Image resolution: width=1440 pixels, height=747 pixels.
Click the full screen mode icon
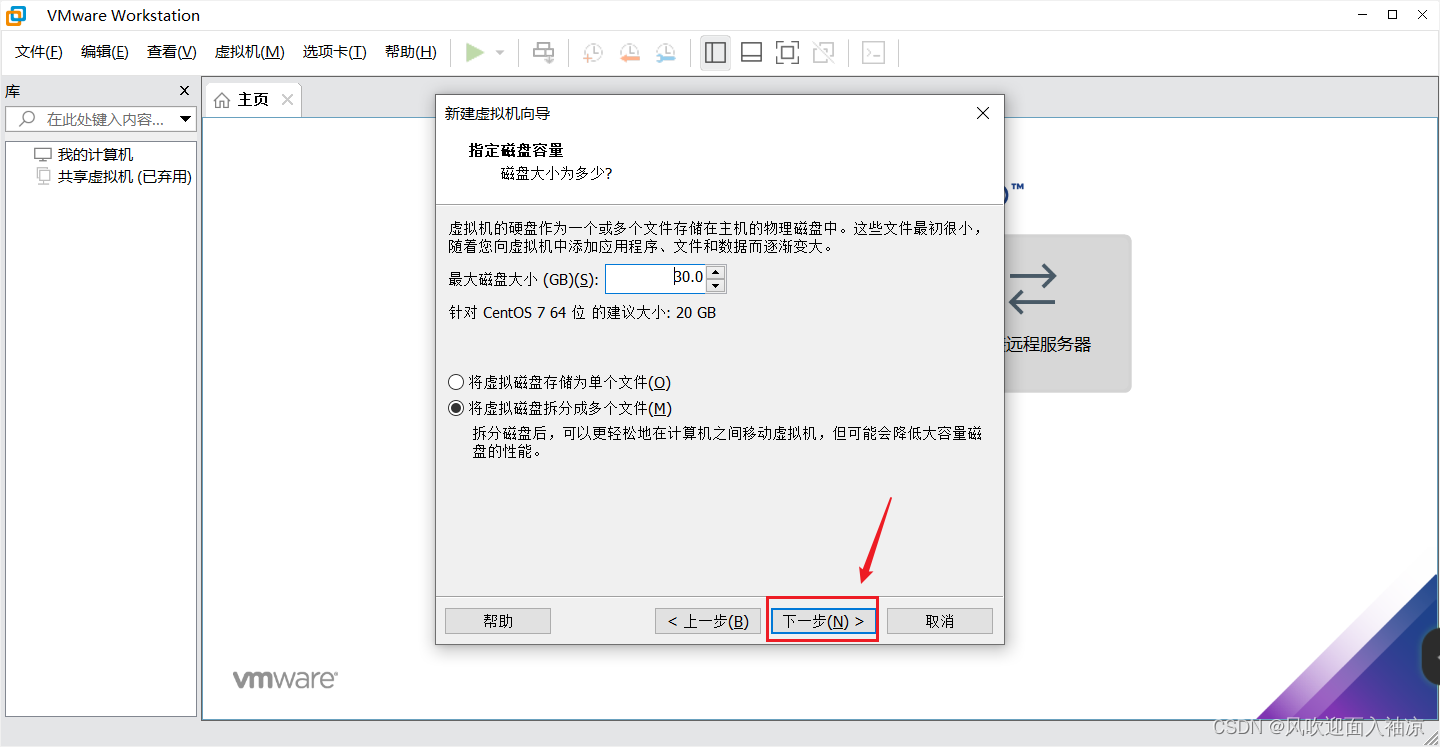(788, 53)
